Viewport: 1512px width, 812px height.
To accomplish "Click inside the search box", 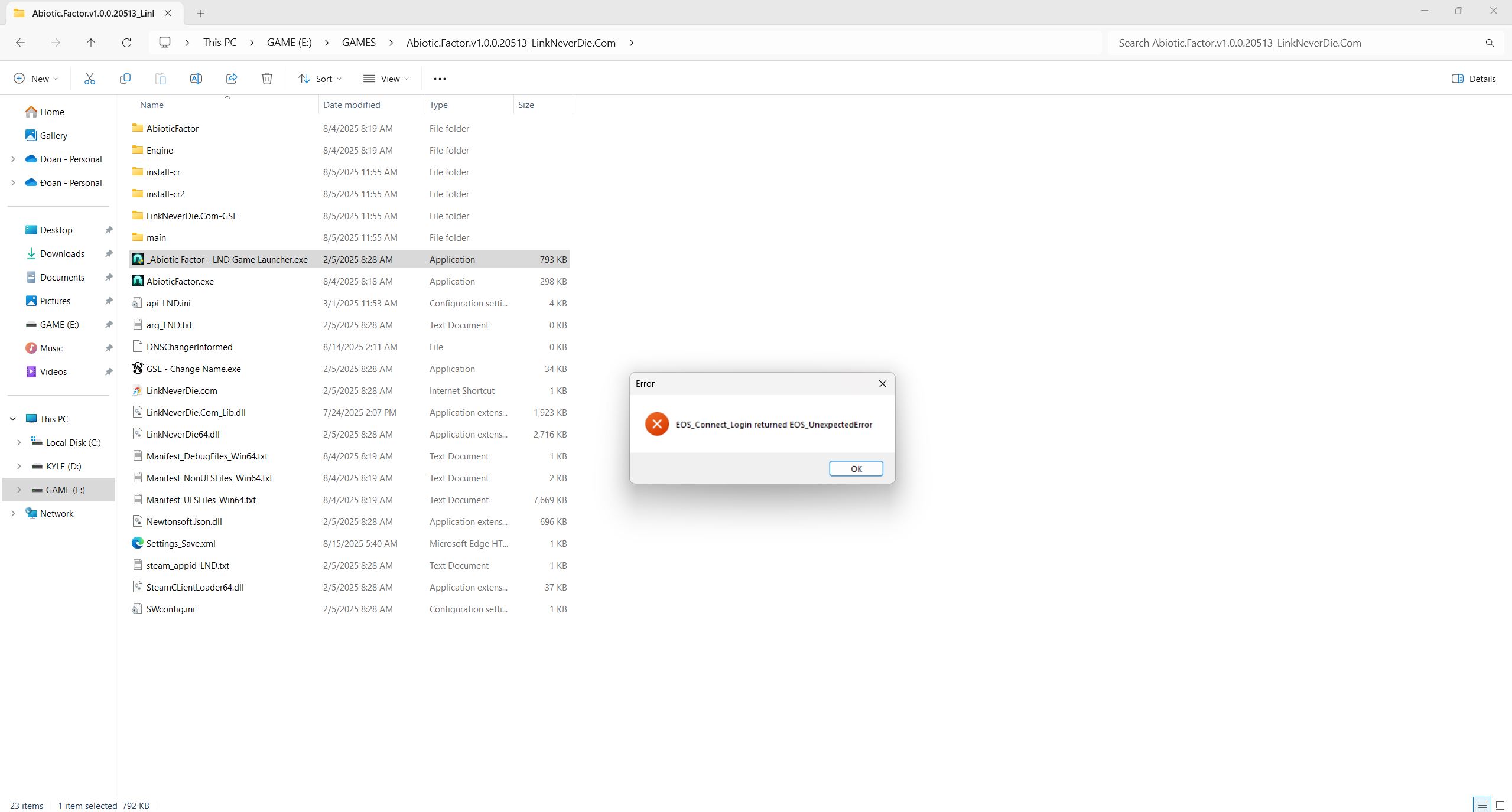I will tap(1241, 42).
